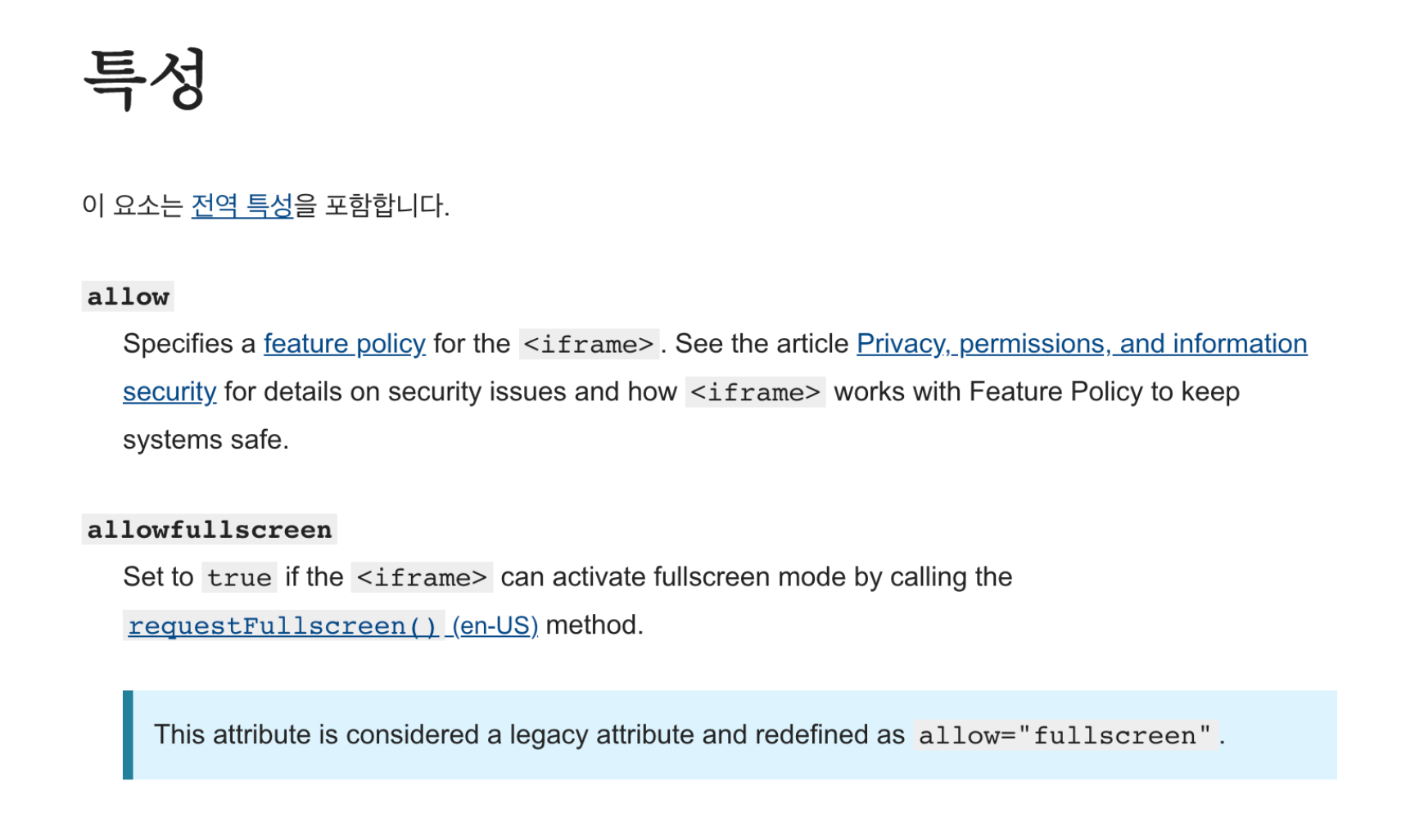
Task: Click the 특성 page heading
Action: pos(145,79)
